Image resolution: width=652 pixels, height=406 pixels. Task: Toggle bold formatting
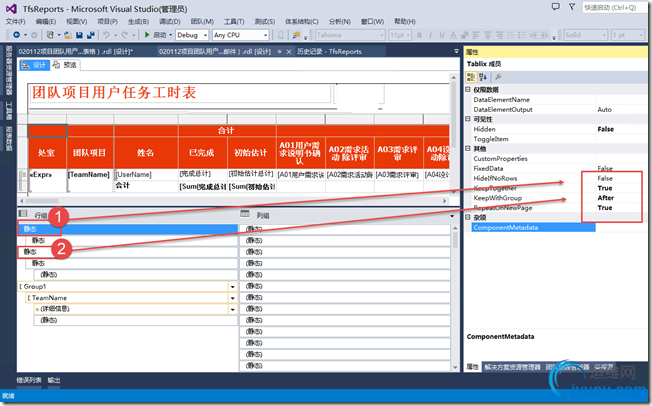pyautogui.click(x=419, y=35)
